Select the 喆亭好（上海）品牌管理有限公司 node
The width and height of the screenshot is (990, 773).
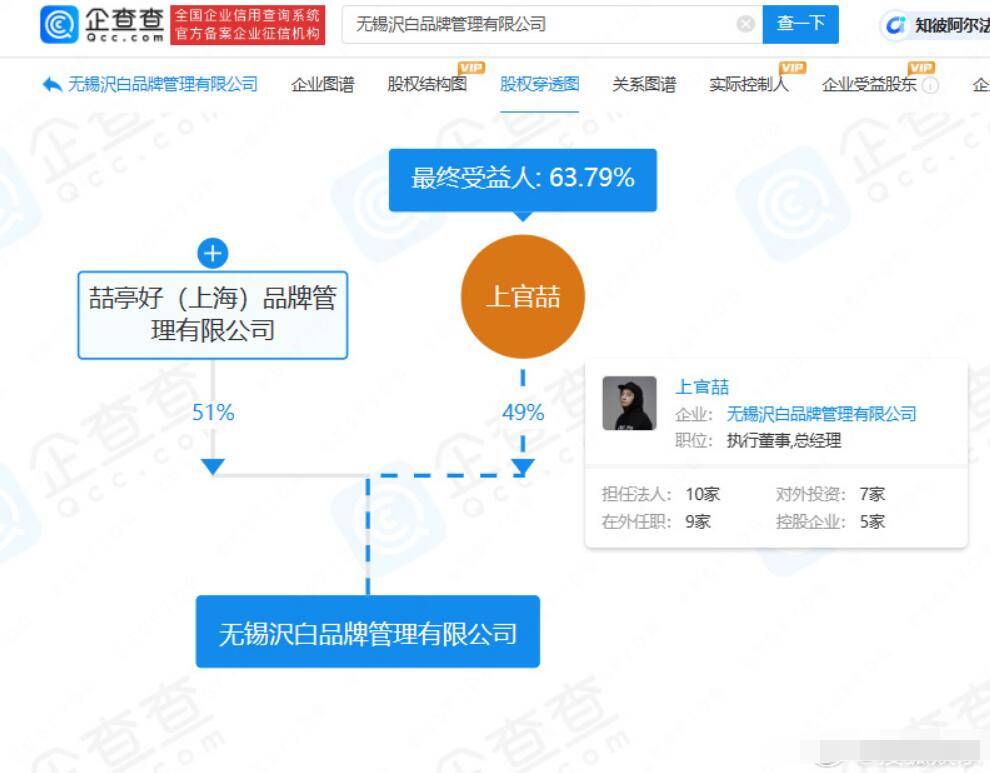pyautogui.click(x=213, y=315)
